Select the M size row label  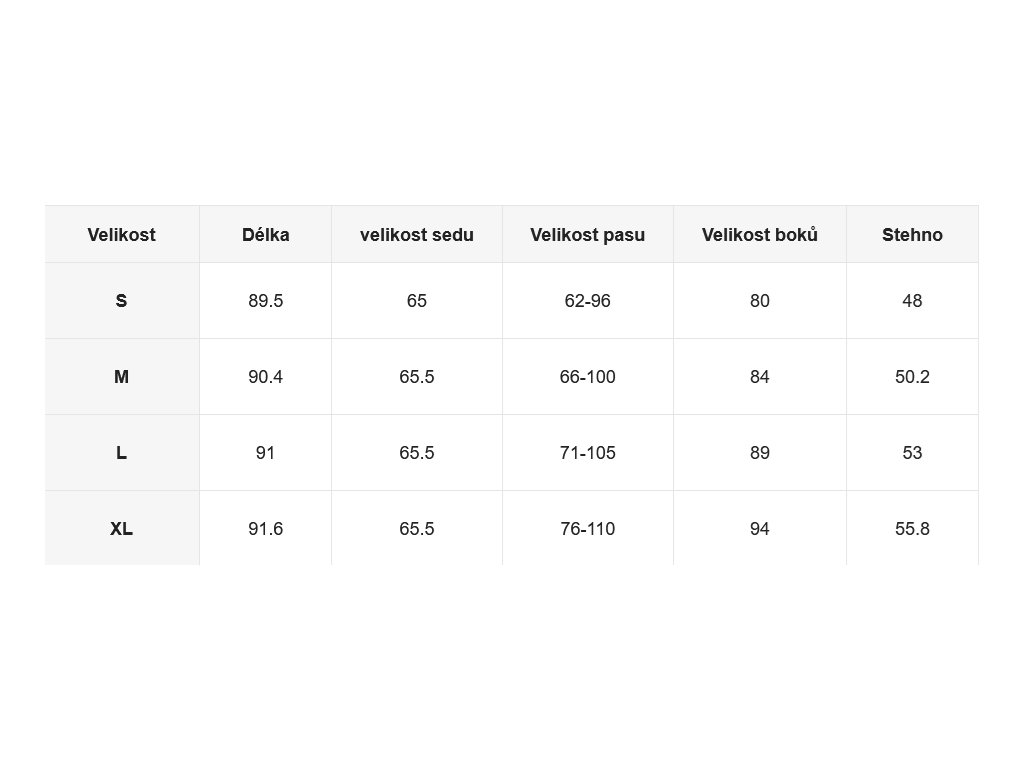[x=121, y=377]
